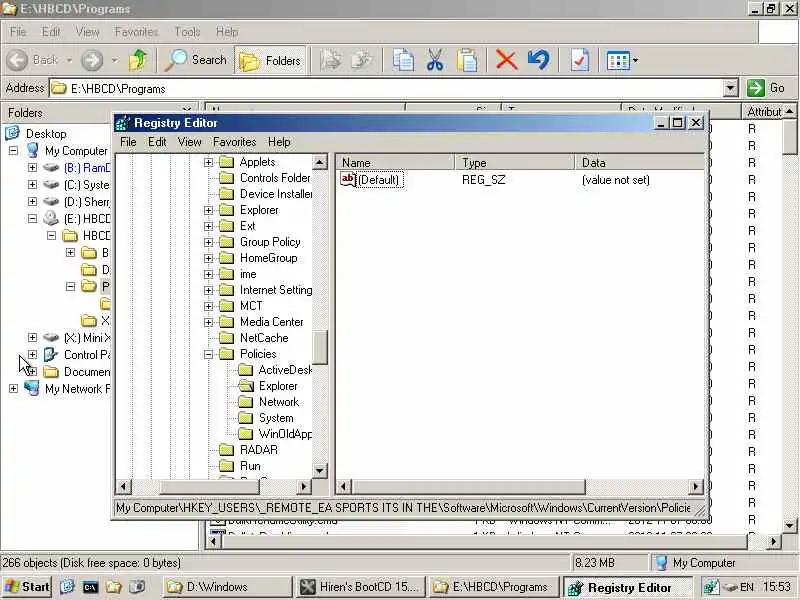The width and height of the screenshot is (800, 600).
Task: Select the RADAR registry key
Action: (x=259, y=450)
